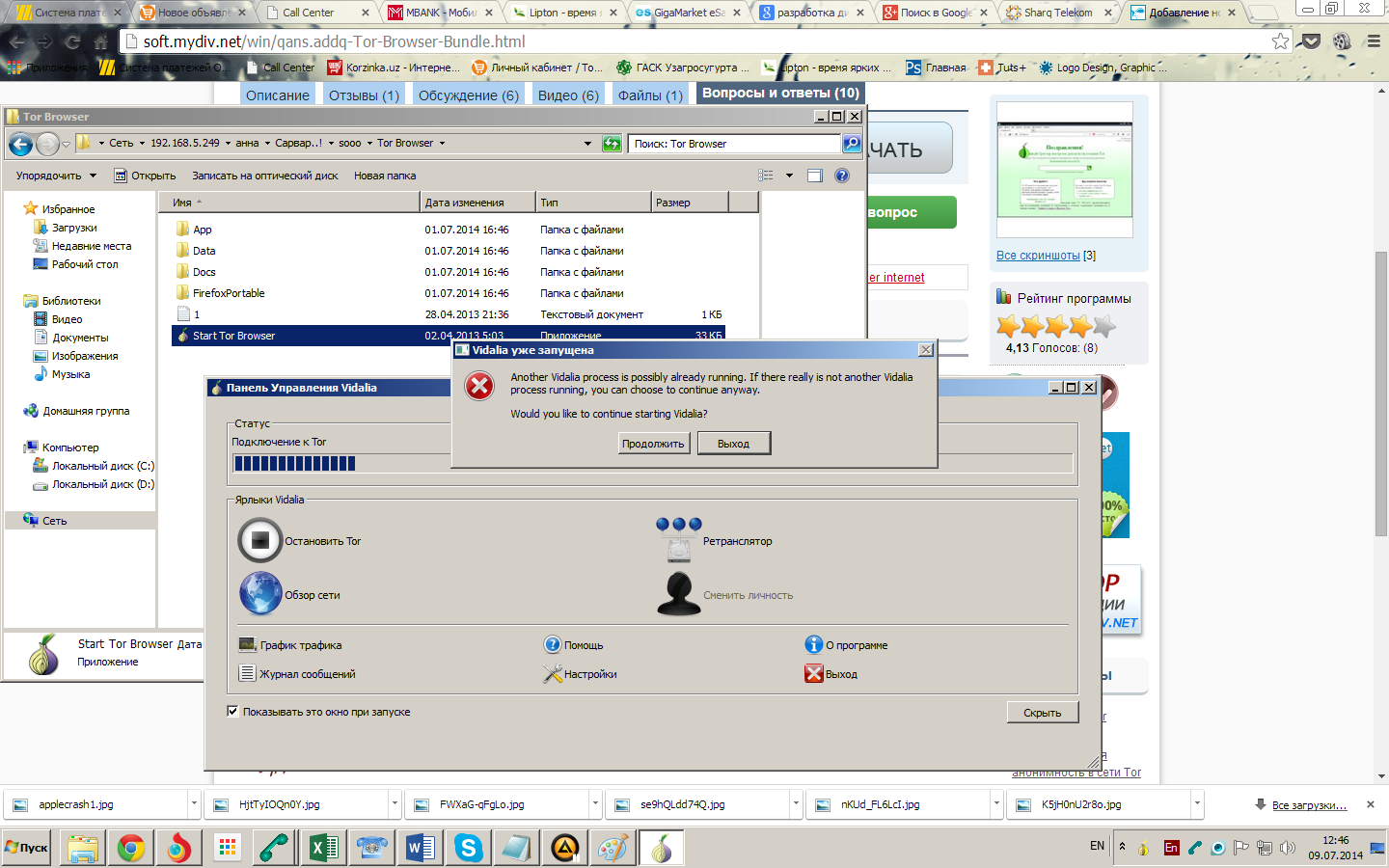Bookmark page with the star icon
This screenshot has width=1389, height=868.
(1280, 41)
